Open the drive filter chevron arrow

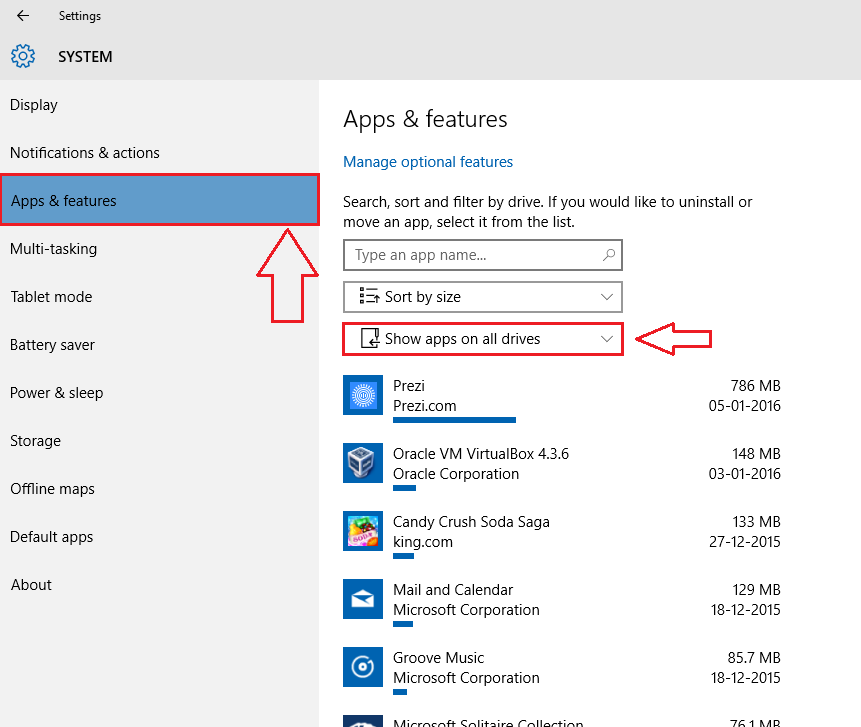(x=606, y=339)
